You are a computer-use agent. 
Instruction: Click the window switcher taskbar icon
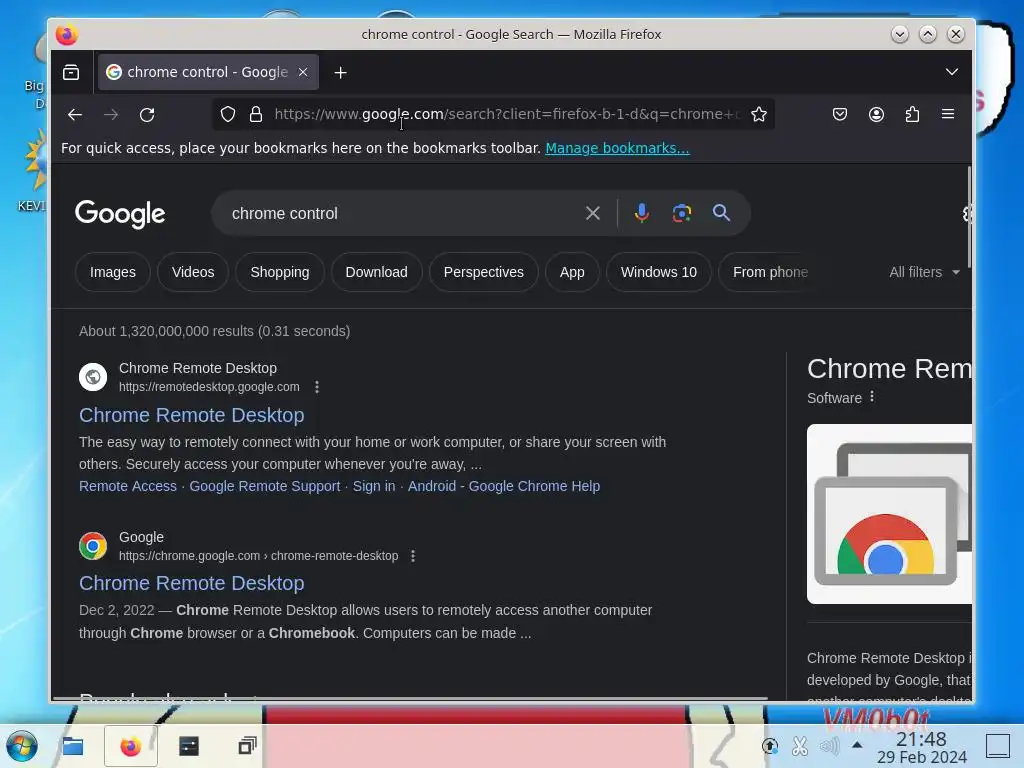[247, 746]
